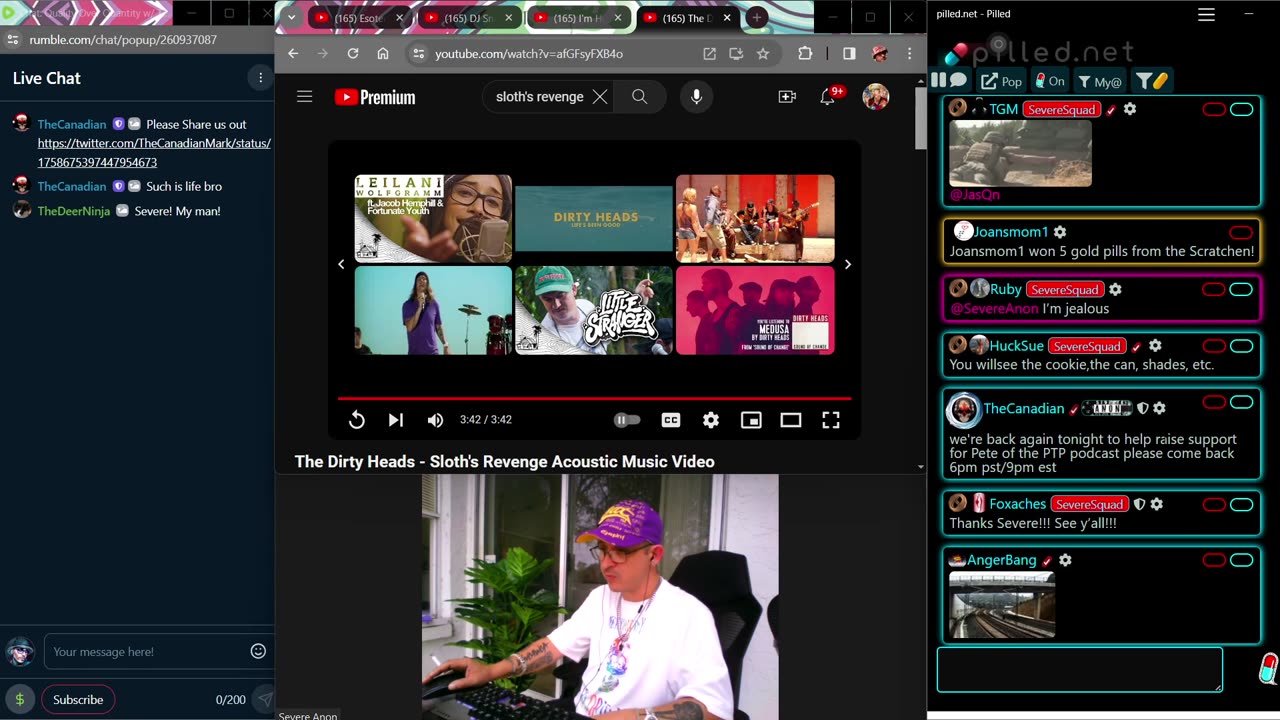Open gear on Joansmom1's message
This screenshot has width=1280, height=720.
[x=1060, y=232]
